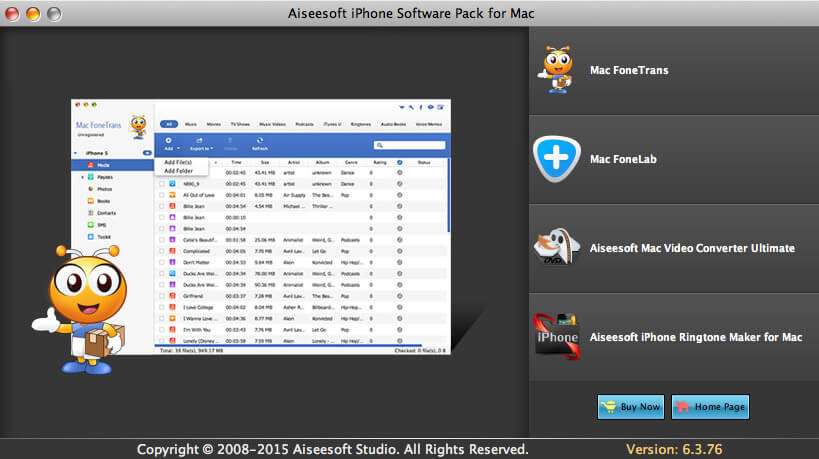
Task: Open the Home Page button
Action: tap(710, 407)
